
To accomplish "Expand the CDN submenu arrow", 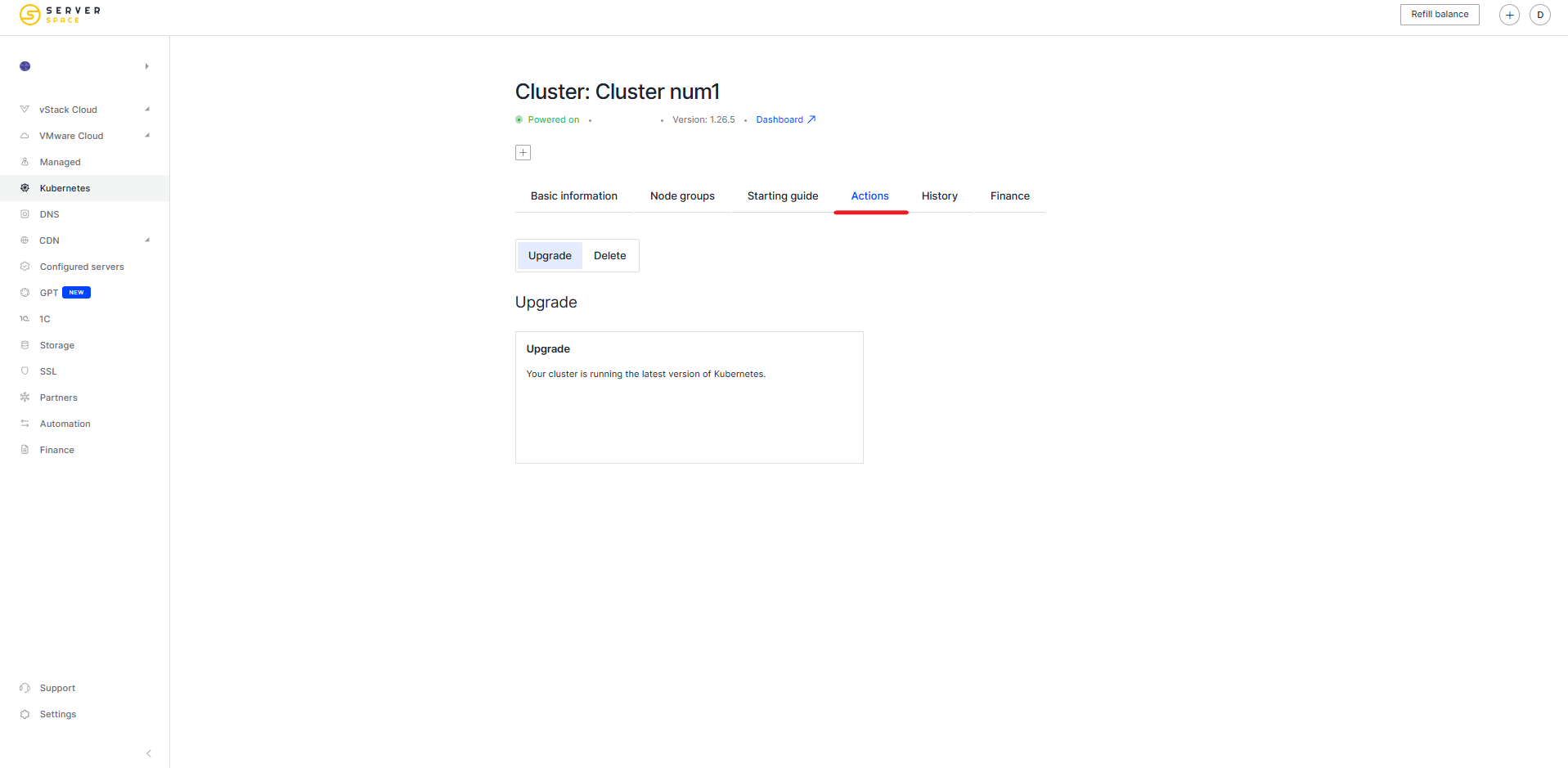I will pos(147,240).
